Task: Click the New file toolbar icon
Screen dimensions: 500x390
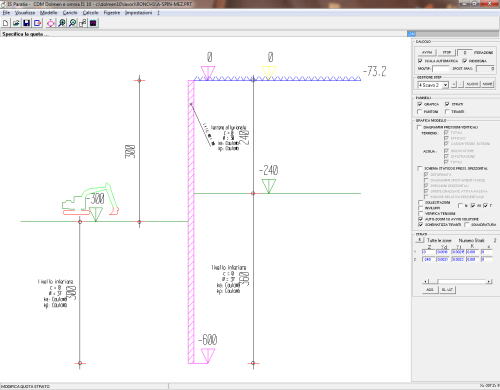Action: (6, 23)
